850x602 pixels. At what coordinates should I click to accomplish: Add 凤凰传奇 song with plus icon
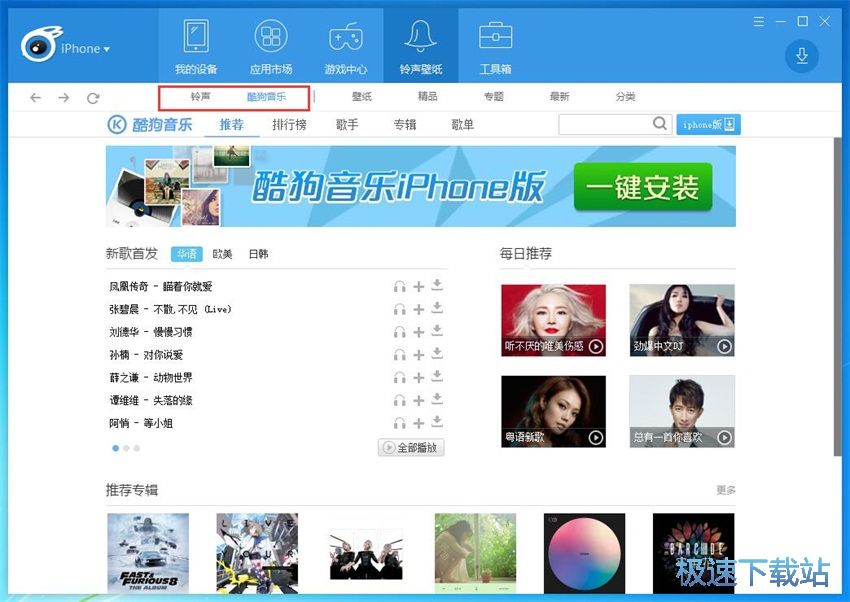(418, 286)
